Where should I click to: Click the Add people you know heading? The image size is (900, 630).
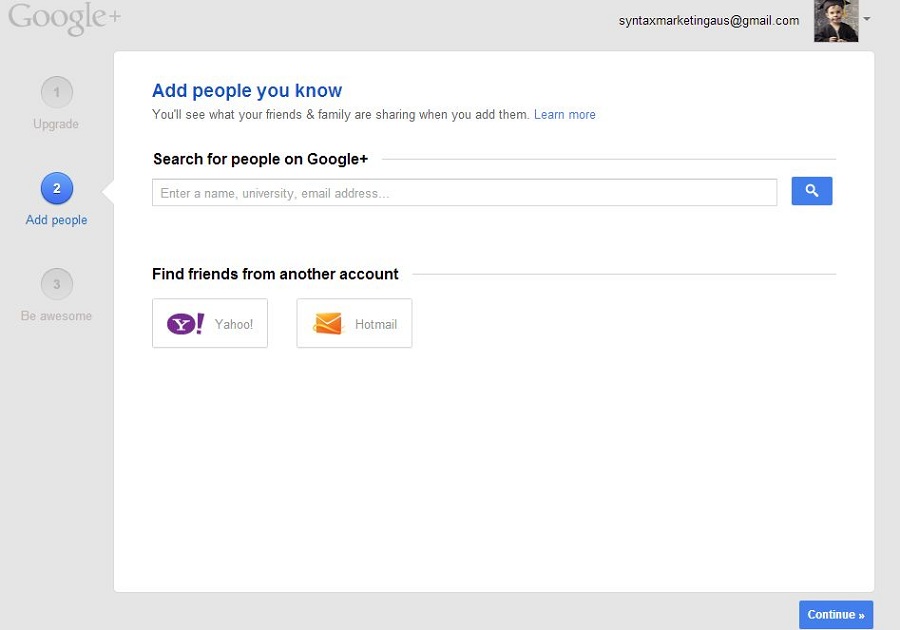(x=247, y=91)
